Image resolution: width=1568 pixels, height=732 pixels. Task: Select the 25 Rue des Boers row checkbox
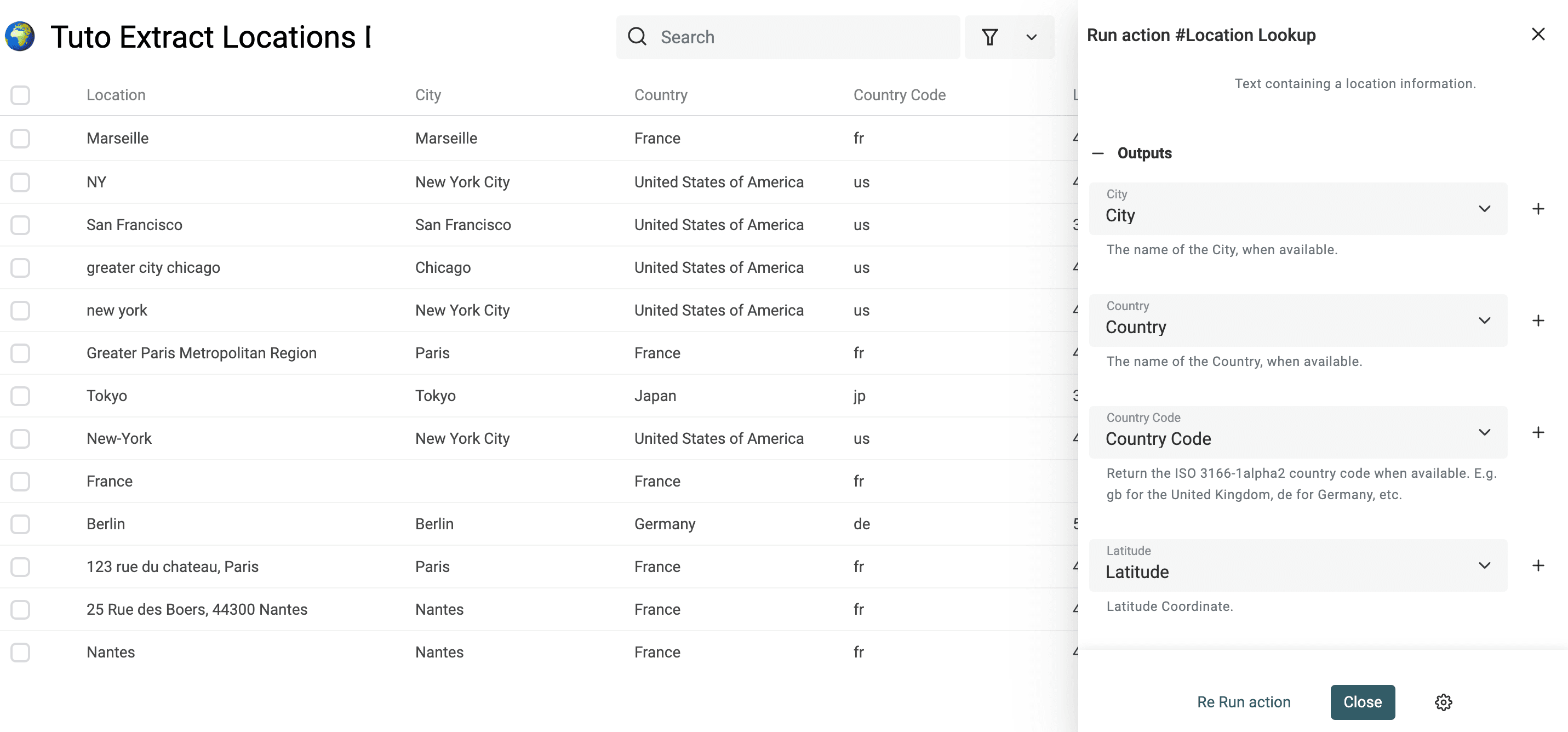tap(20, 610)
